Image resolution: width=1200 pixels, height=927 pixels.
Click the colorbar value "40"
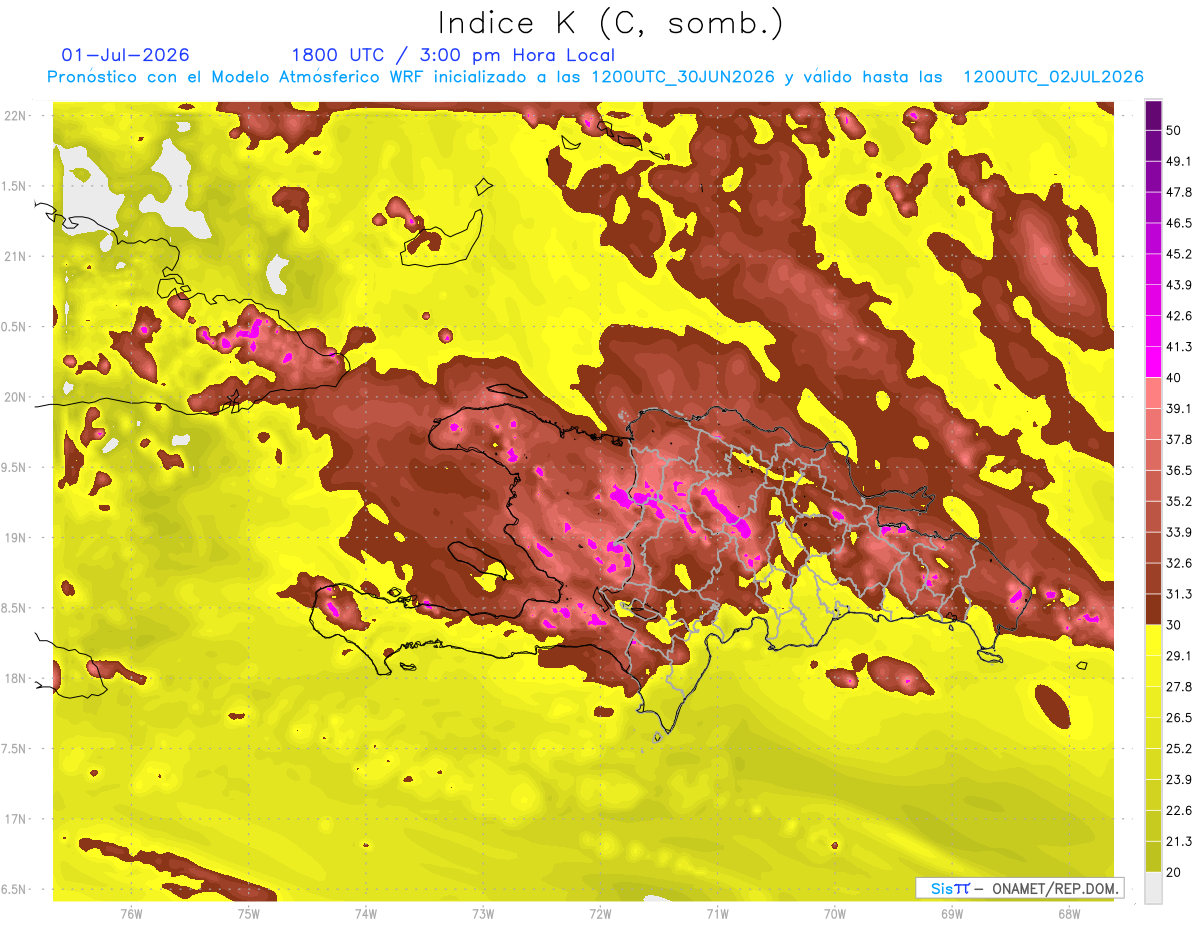point(1174,378)
